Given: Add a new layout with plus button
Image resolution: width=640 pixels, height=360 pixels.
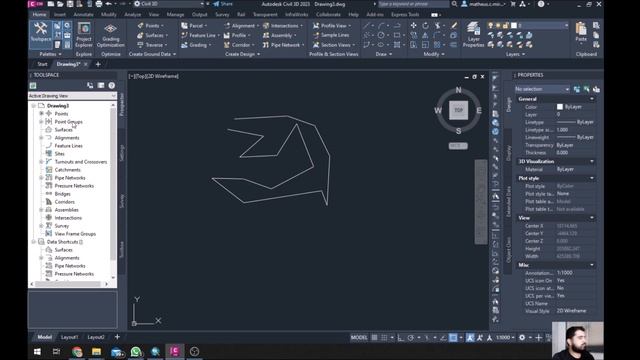Looking at the screenshot, I should [117, 337].
